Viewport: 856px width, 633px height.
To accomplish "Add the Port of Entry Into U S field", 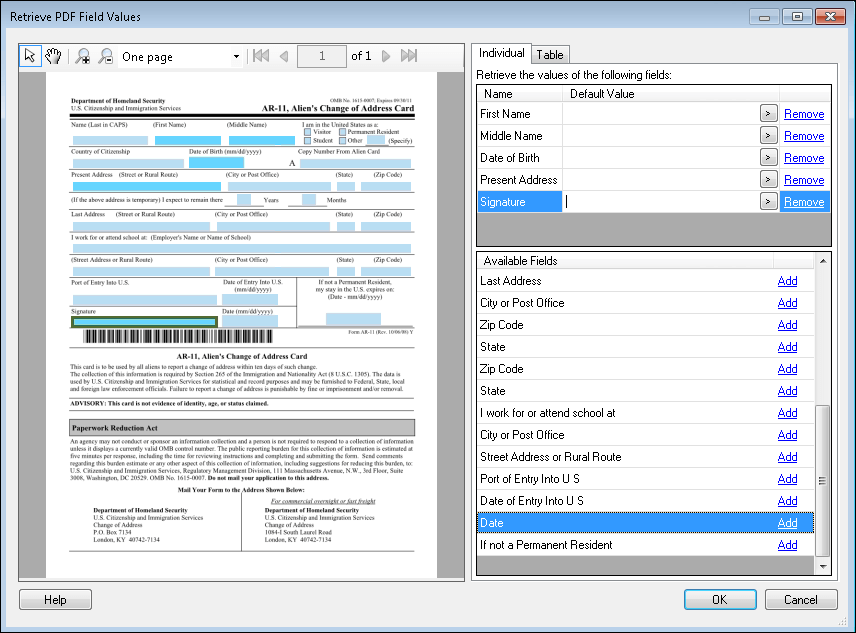I will (787, 479).
